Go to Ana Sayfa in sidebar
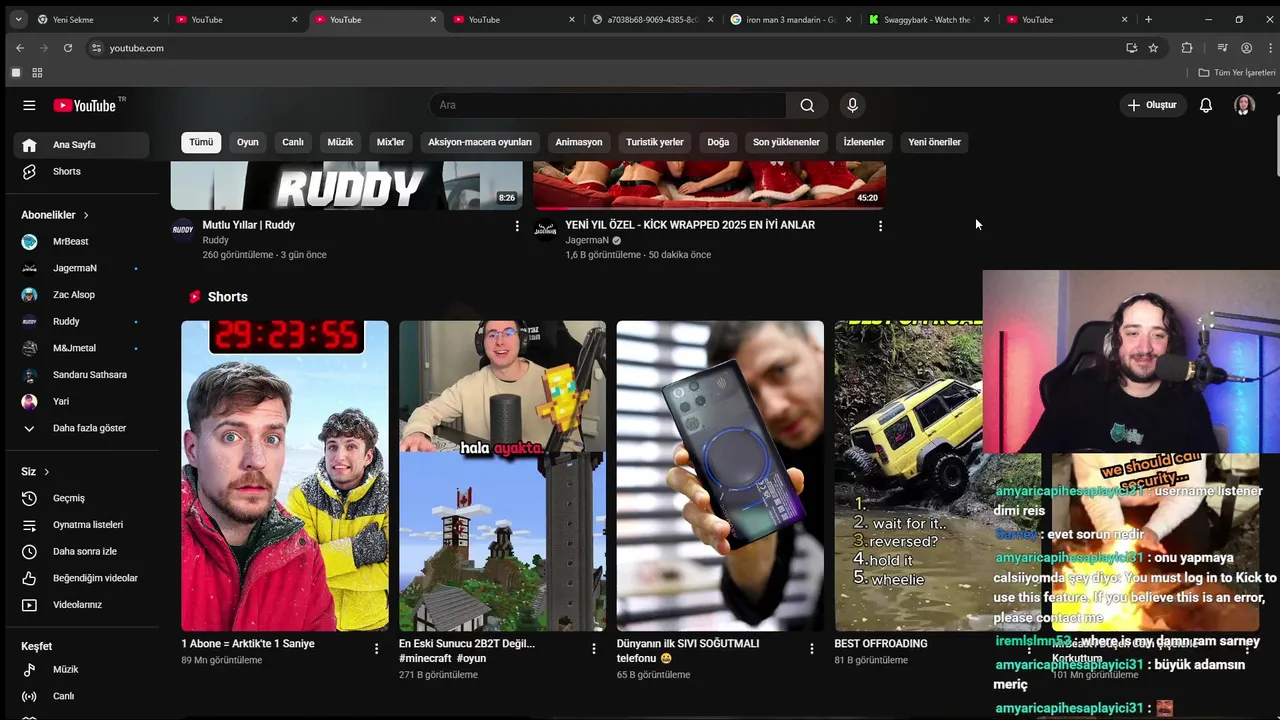Viewport: 1280px width, 720px height. (81, 145)
